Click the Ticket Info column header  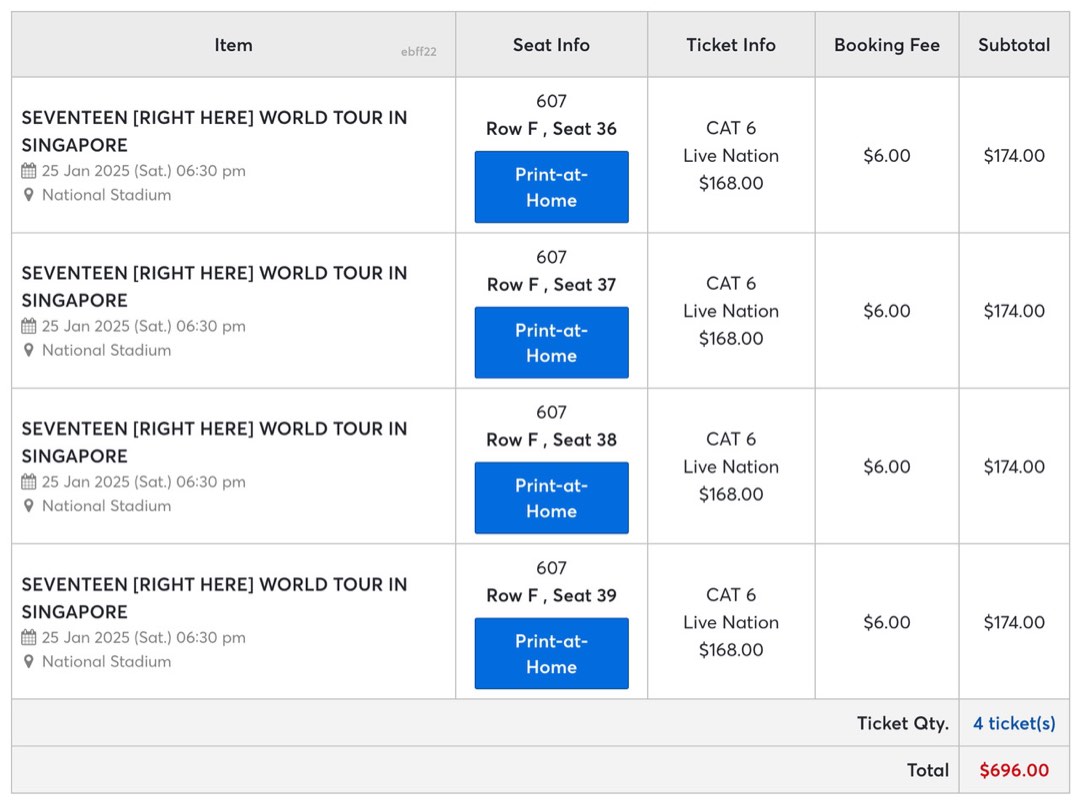pos(730,44)
